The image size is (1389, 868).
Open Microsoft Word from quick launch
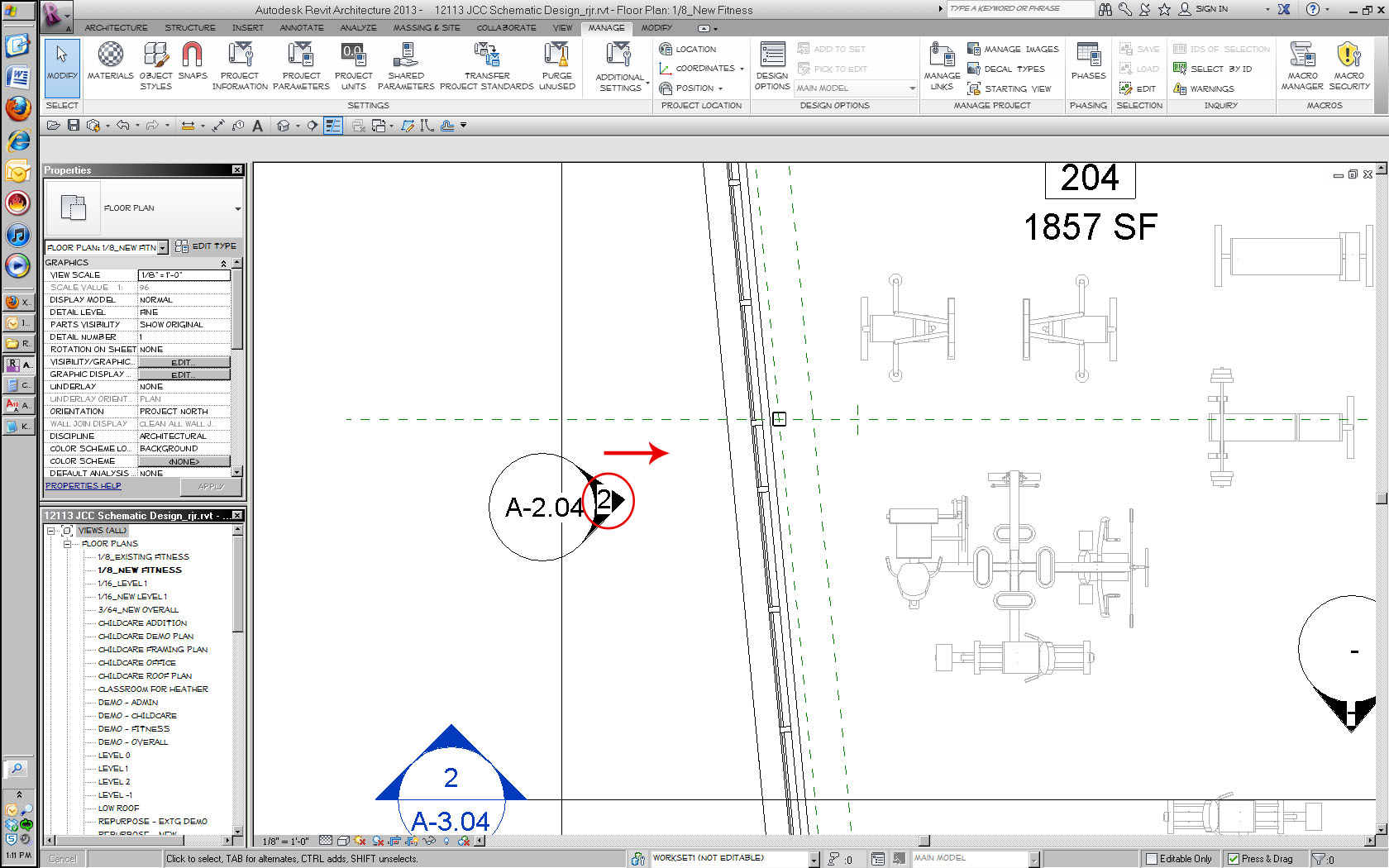pos(17,78)
